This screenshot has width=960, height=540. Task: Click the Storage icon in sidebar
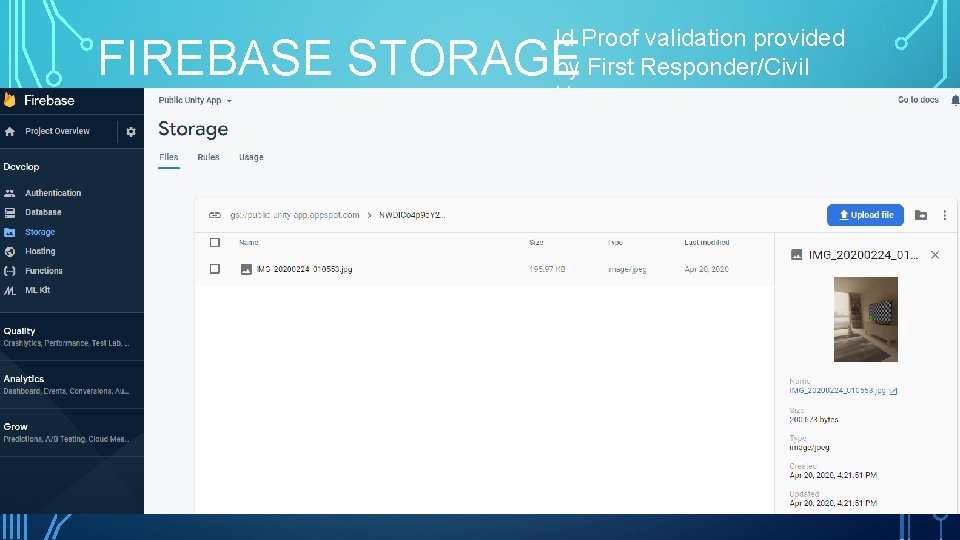pyautogui.click(x=10, y=232)
